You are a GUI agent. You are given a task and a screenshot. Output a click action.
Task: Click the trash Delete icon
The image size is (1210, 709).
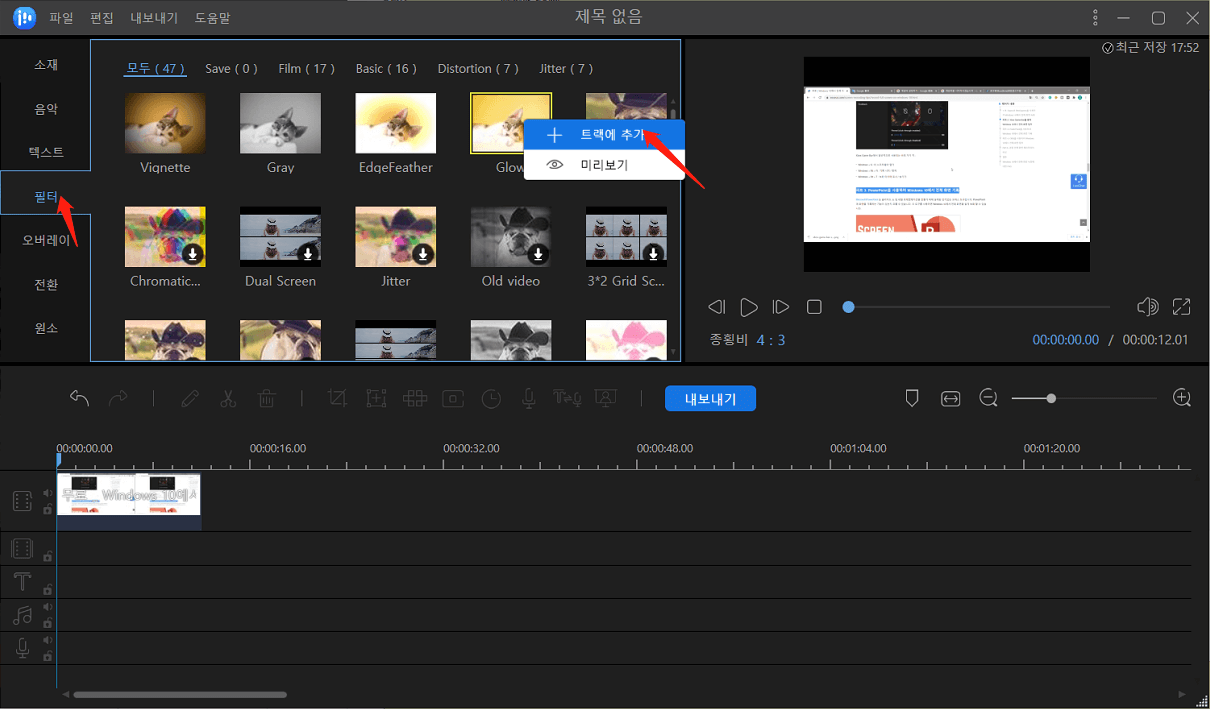pos(267,398)
